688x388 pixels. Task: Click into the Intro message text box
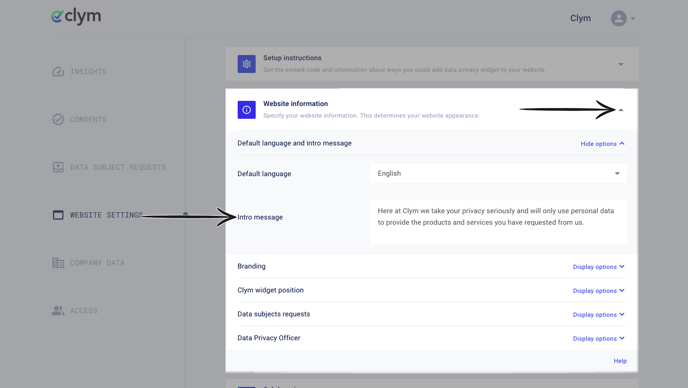498,222
